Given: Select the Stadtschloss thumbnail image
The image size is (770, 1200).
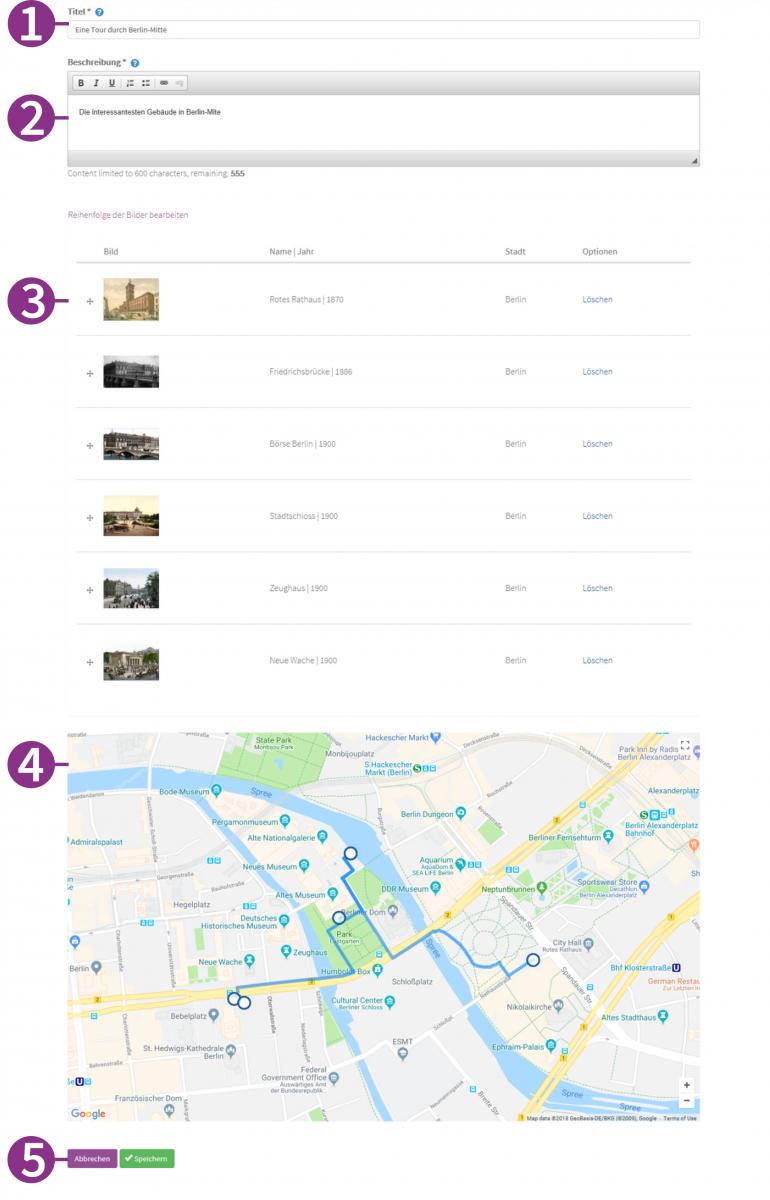Looking at the screenshot, I should (131, 516).
